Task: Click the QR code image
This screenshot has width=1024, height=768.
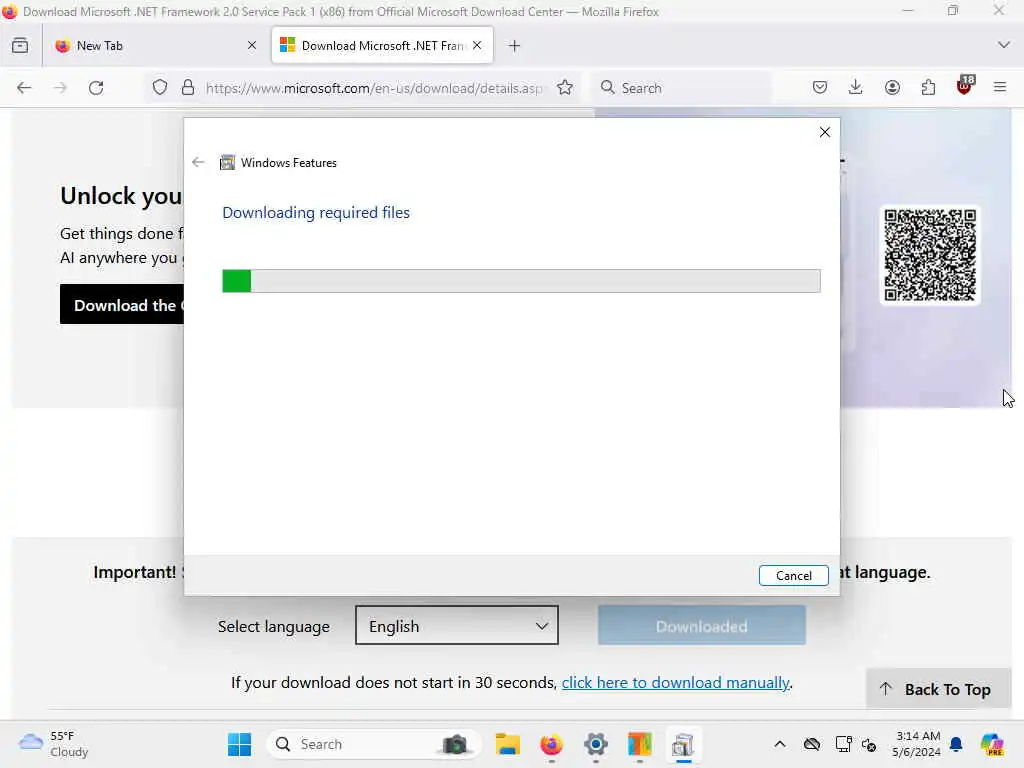Action: [930, 255]
